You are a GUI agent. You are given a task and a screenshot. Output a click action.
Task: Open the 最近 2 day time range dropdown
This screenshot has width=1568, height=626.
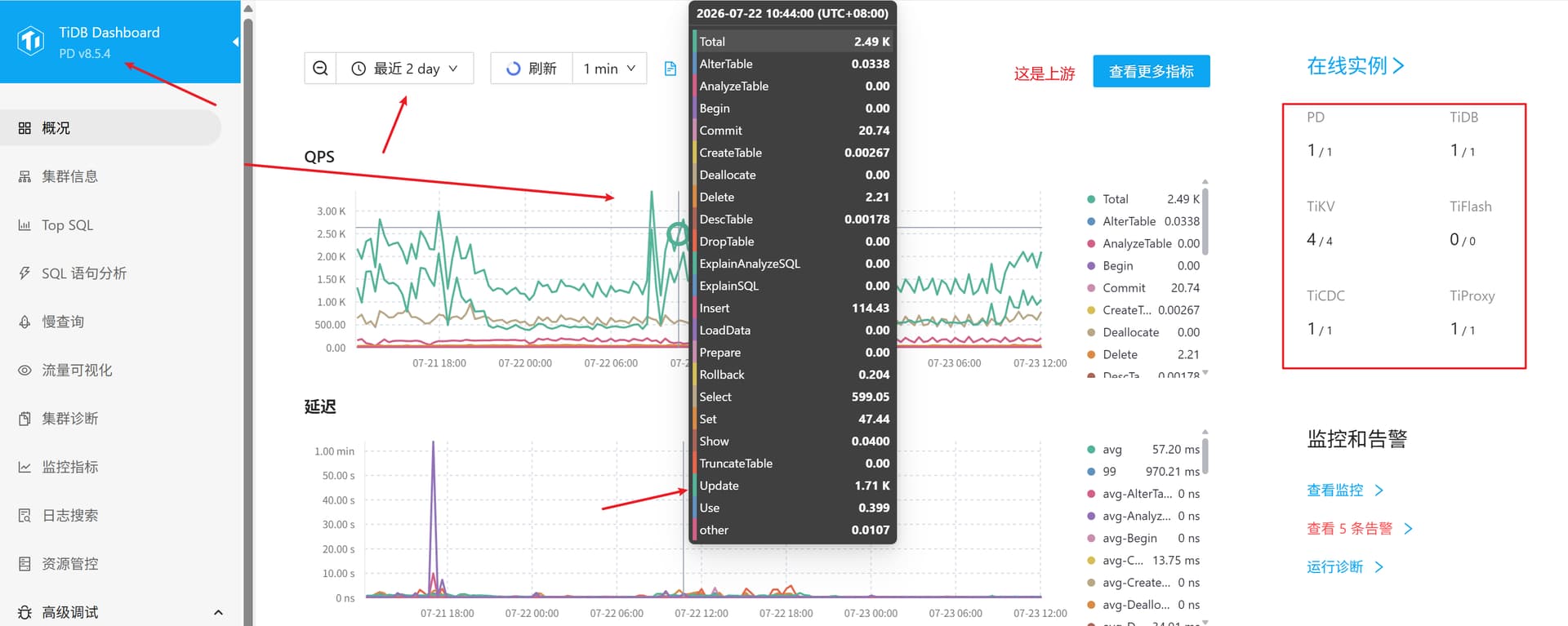coord(404,69)
